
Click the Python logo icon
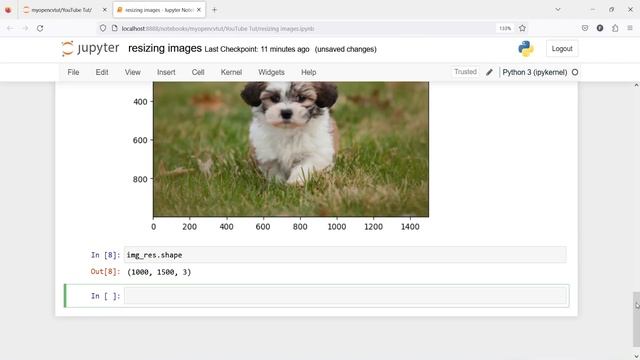(x=526, y=49)
